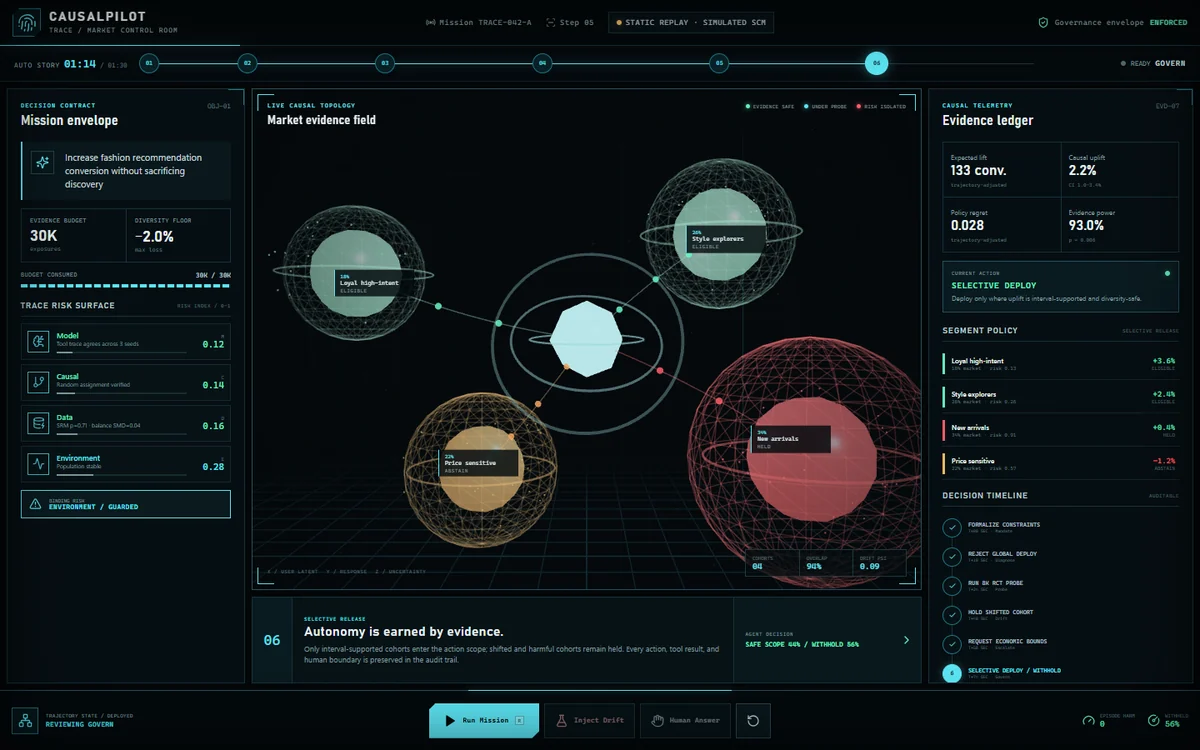Click the reset circular arrow button
The image size is (1200, 750).
(x=753, y=720)
